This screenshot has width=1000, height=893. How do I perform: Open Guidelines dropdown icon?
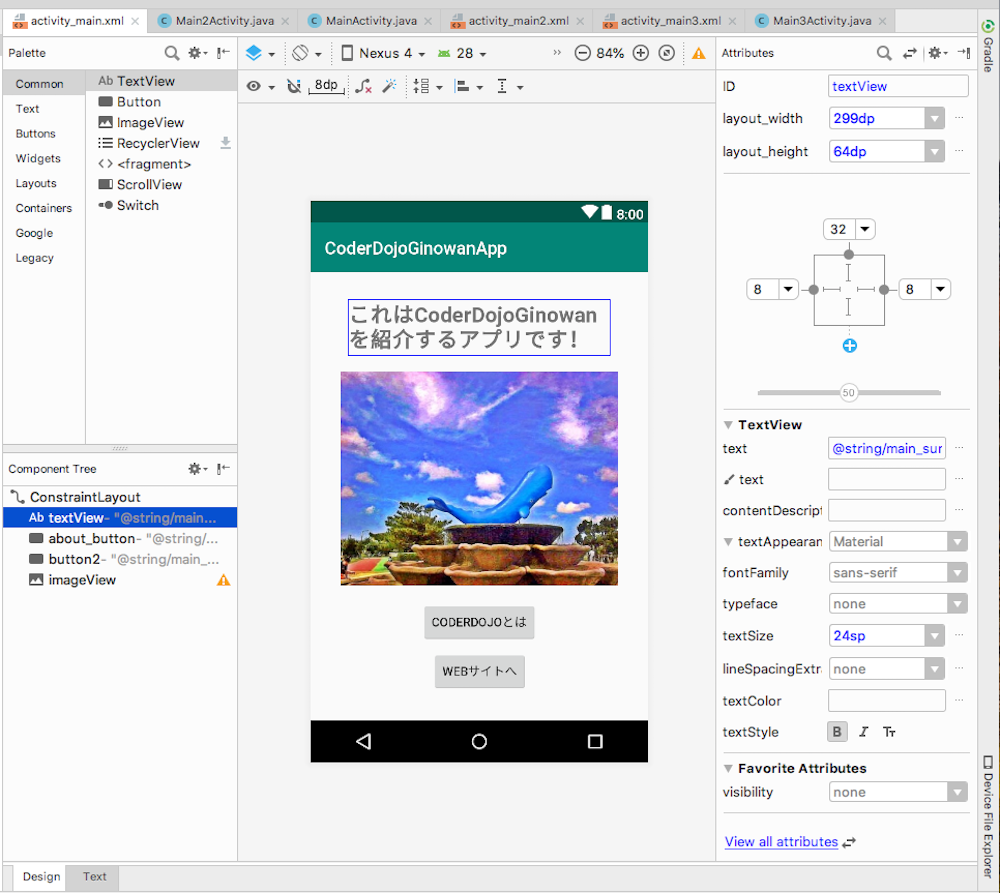pos(510,86)
